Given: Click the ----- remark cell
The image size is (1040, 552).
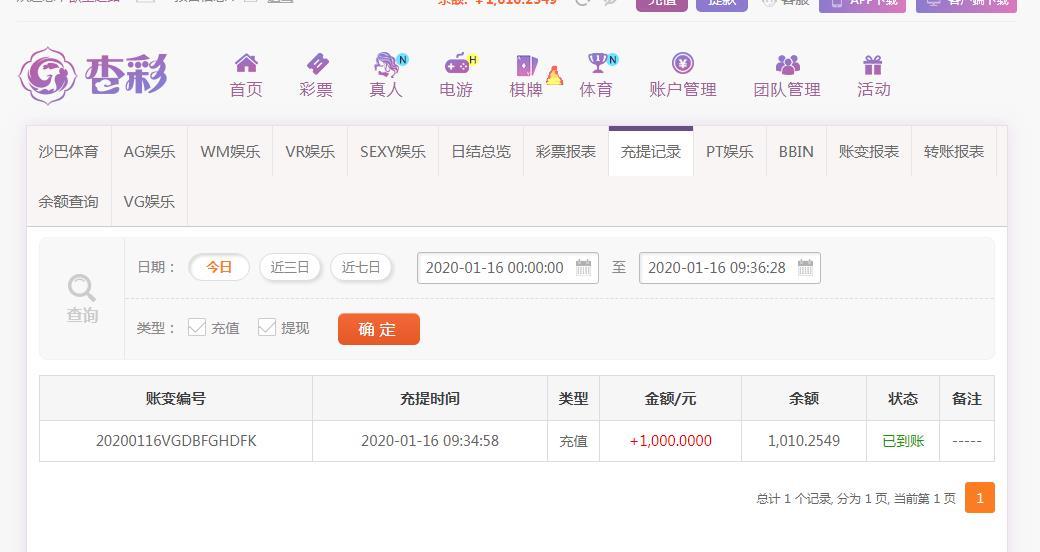Looking at the screenshot, I should click(967, 441).
